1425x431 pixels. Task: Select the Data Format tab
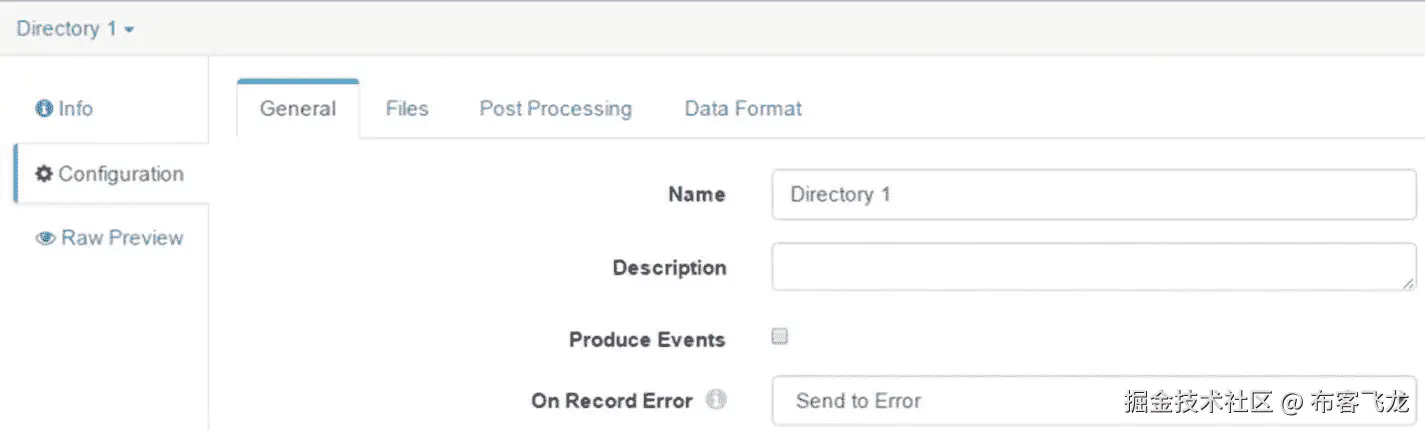(743, 109)
